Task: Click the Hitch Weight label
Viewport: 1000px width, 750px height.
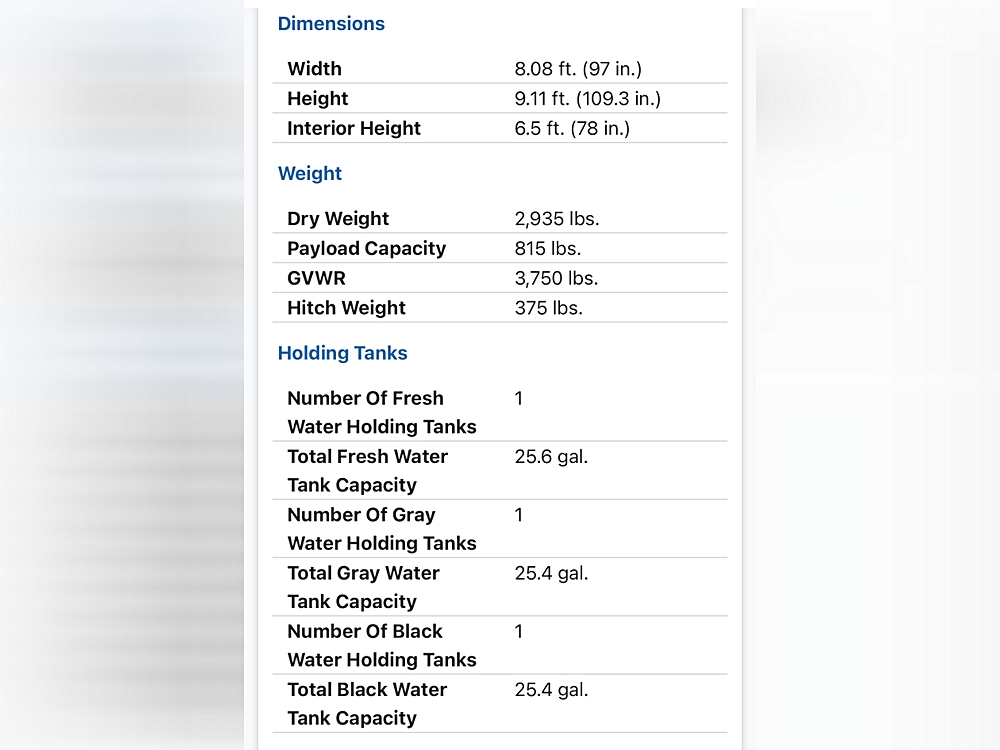Action: pos(346,308)
